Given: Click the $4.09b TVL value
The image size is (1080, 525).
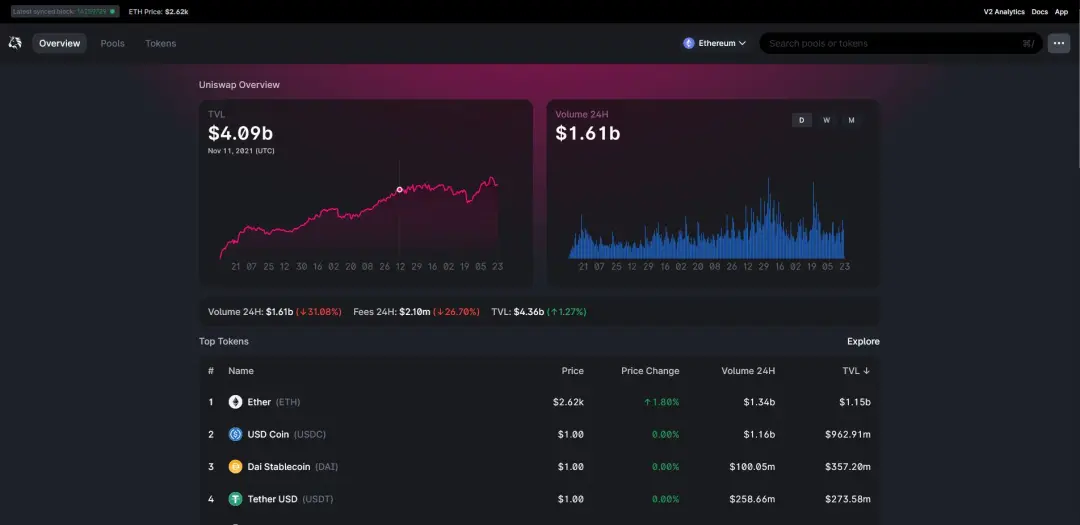Looking at the screenshot, I should pyautogui.click(x=240, y=134).
